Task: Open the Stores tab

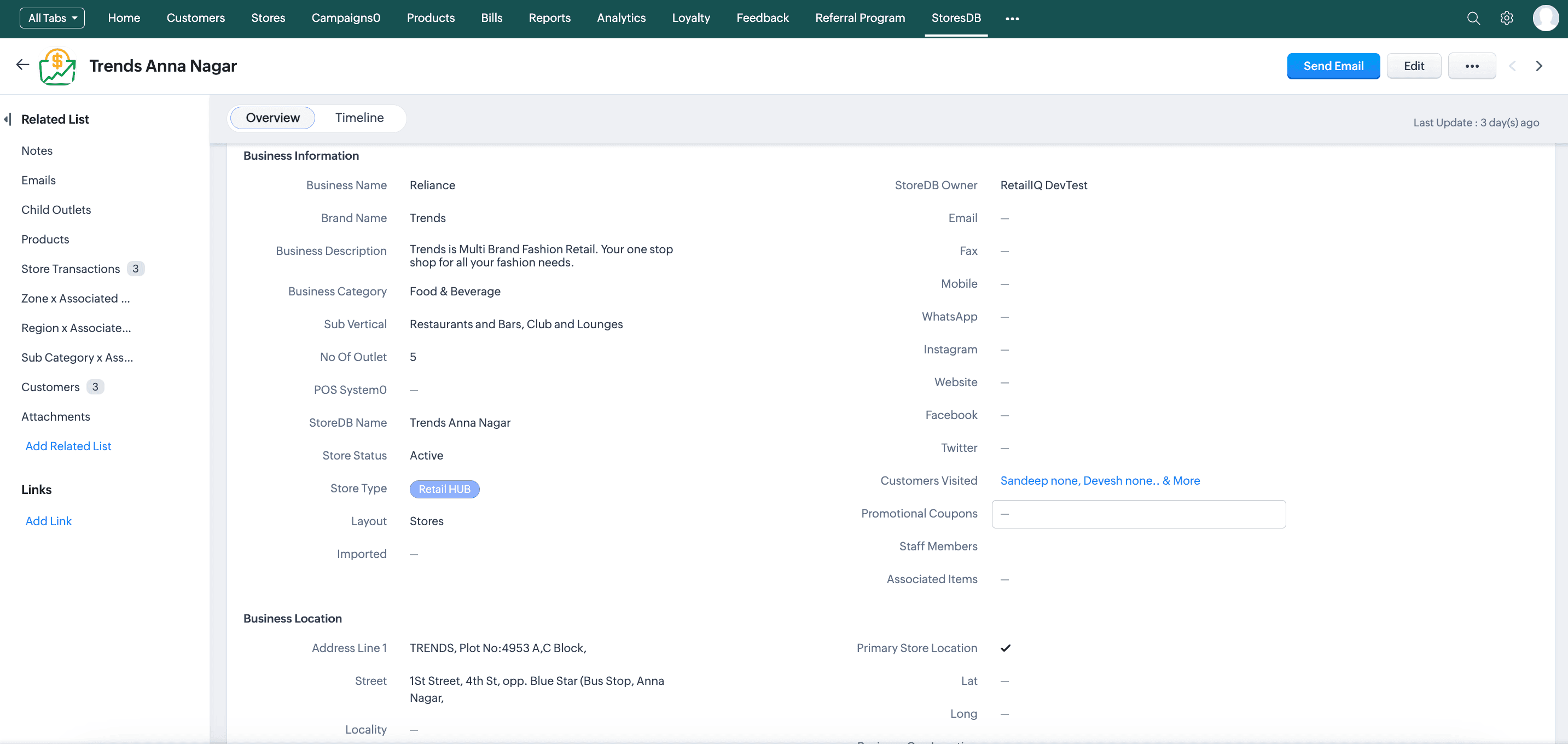Action: pos(268,18)
